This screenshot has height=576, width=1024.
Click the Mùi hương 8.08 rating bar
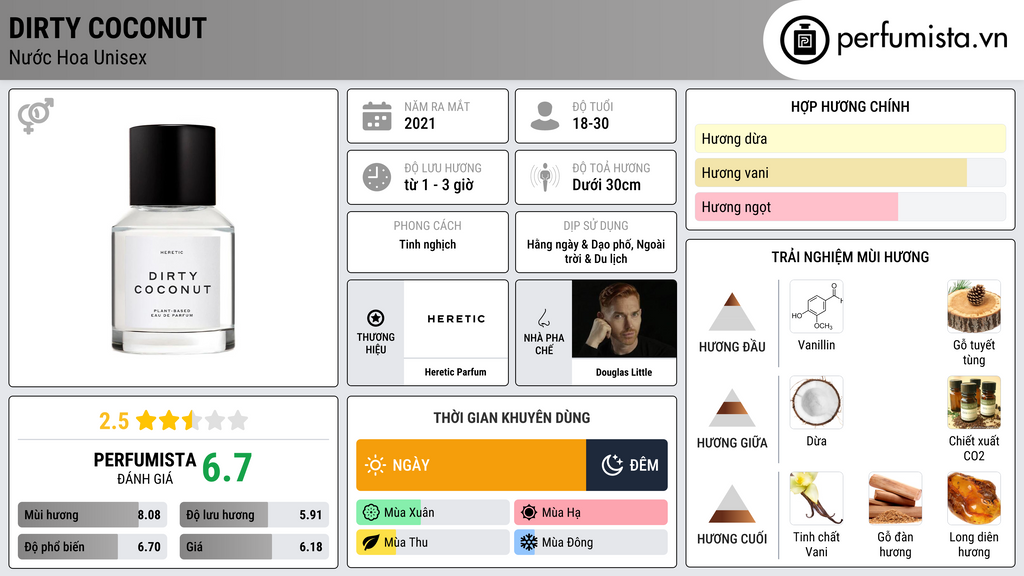[x=92, y=515]
